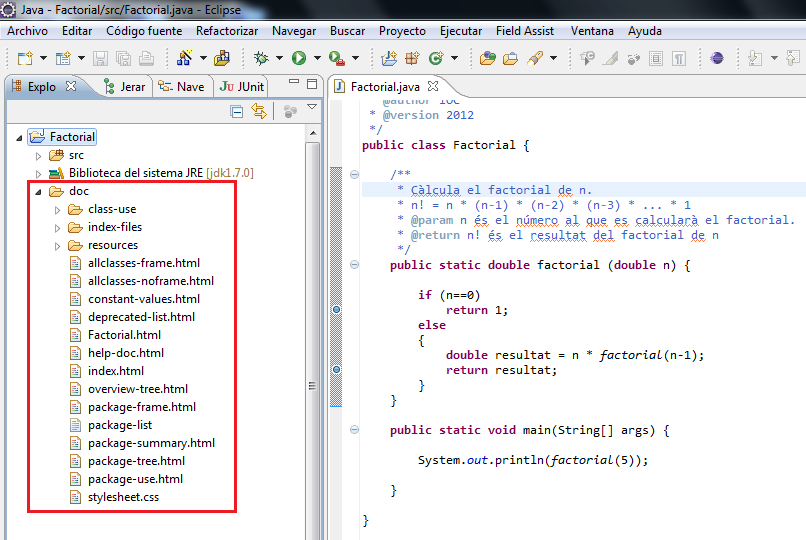Collapse the factorial method Javadoc fold marker
Image resolution: width=806 pixels, height=540 pixels.
coord(354,174)
